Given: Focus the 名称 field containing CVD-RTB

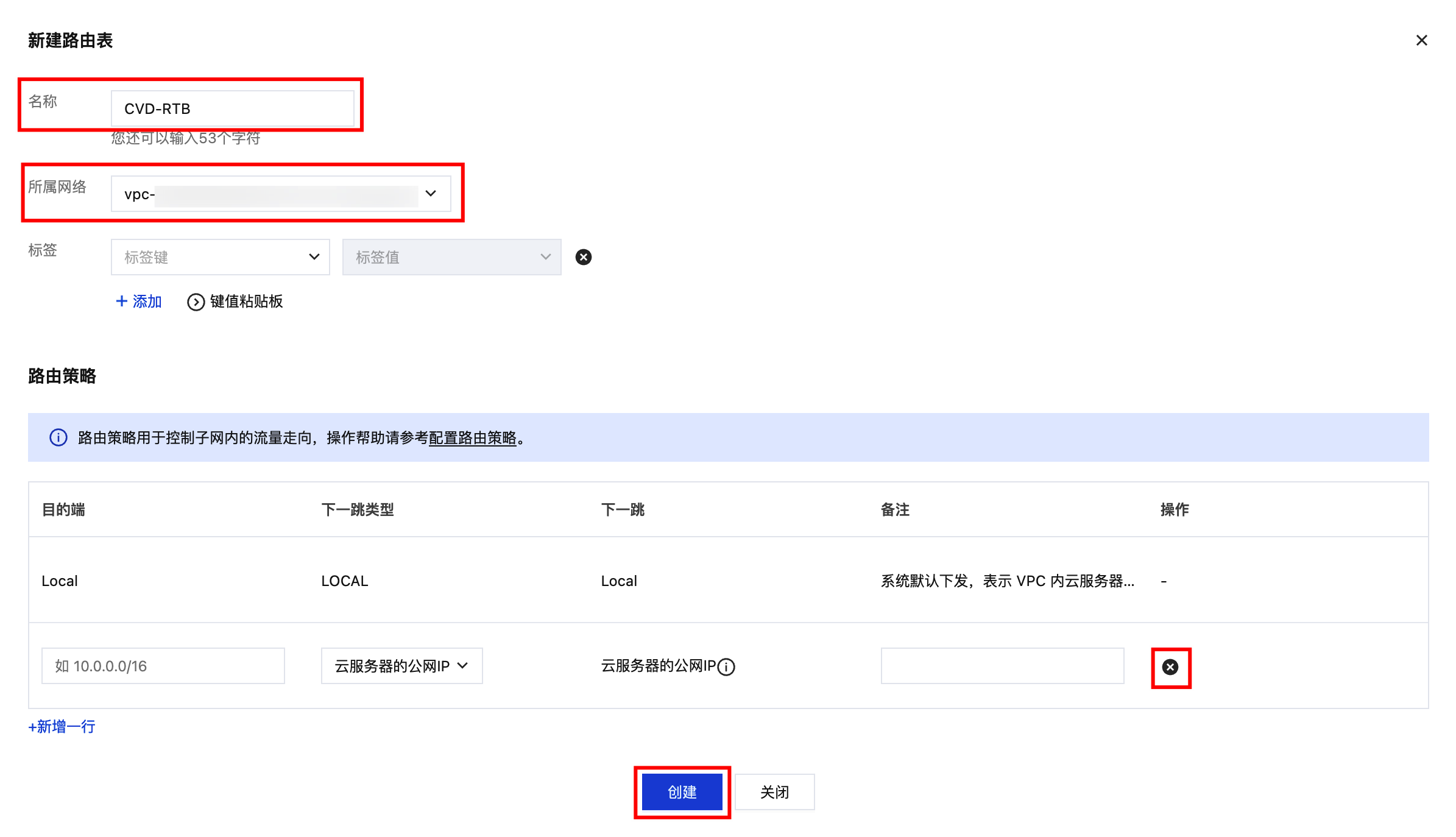Looking at the screenshot, I should 232,108.
